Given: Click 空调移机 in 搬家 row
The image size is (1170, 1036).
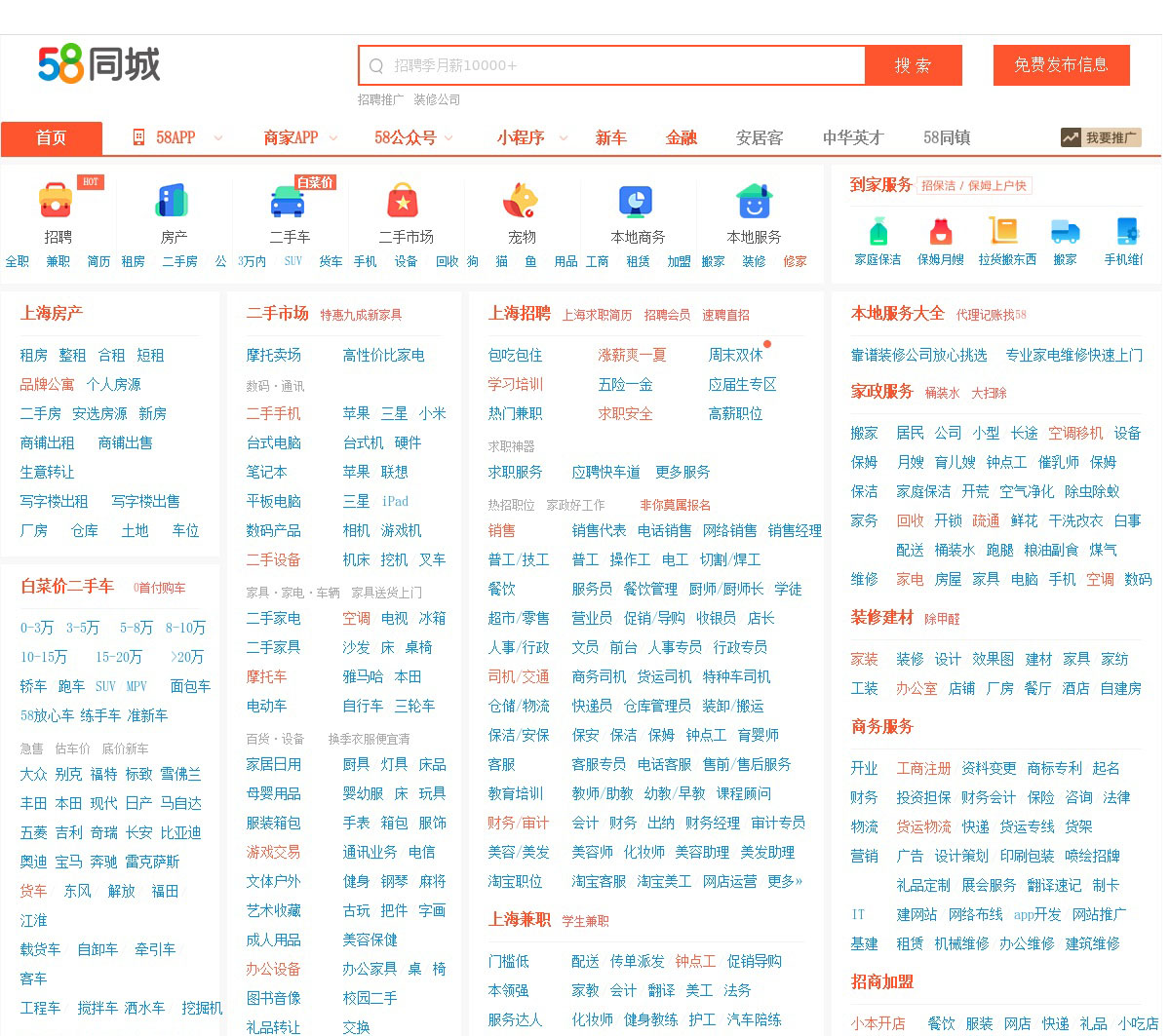Looking at the screenshot, I should click(1075, 433).
